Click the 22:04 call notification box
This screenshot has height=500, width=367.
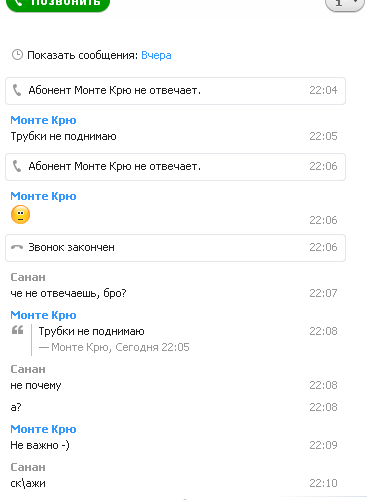(175, 91)
